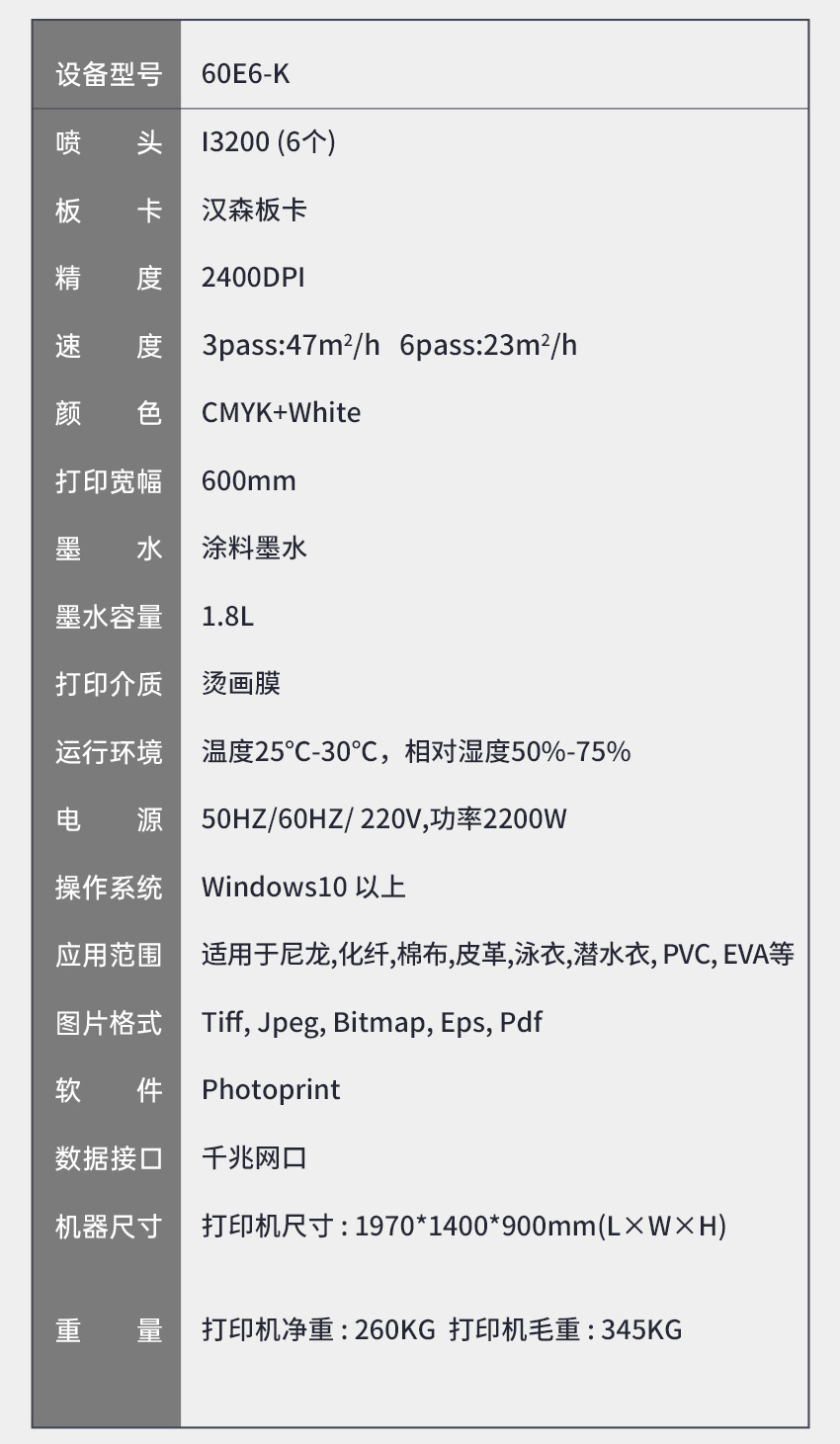Click the I3200 (6个) printhead value

pyautogui.click(x=268, y=142)
